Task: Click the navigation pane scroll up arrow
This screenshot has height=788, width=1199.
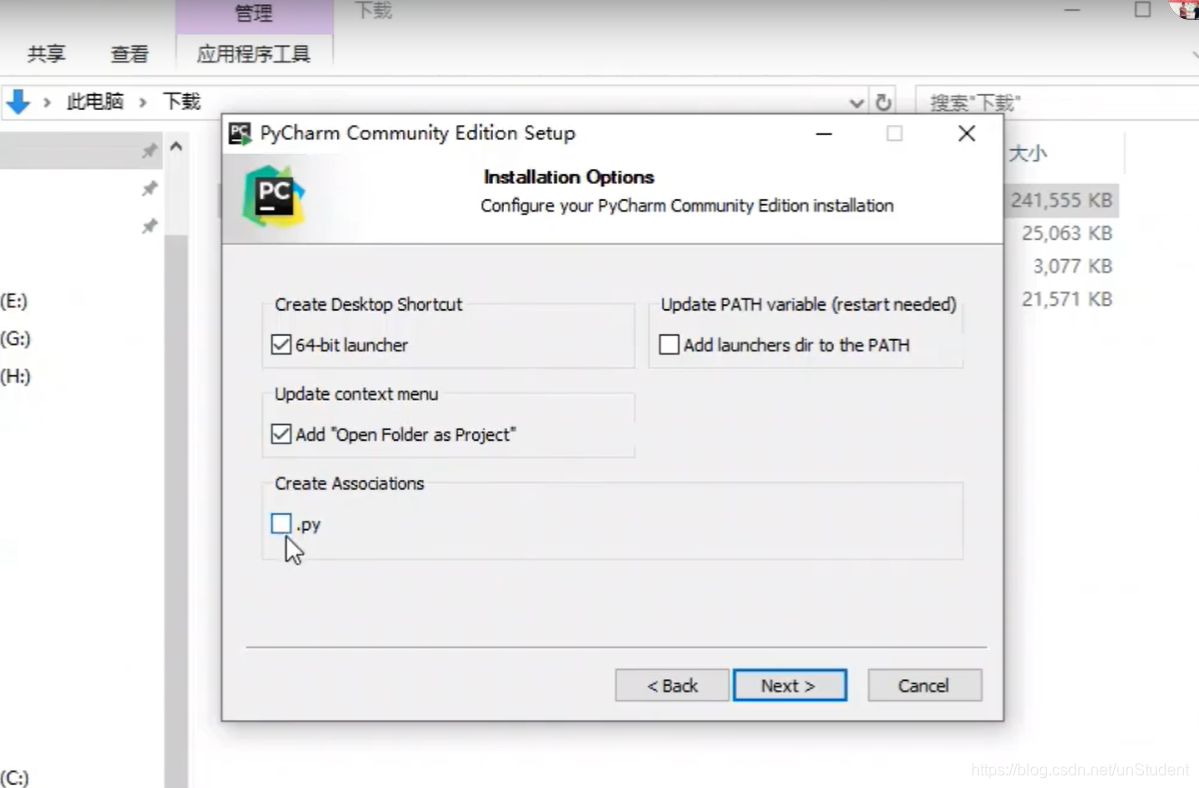Action: 176,146
